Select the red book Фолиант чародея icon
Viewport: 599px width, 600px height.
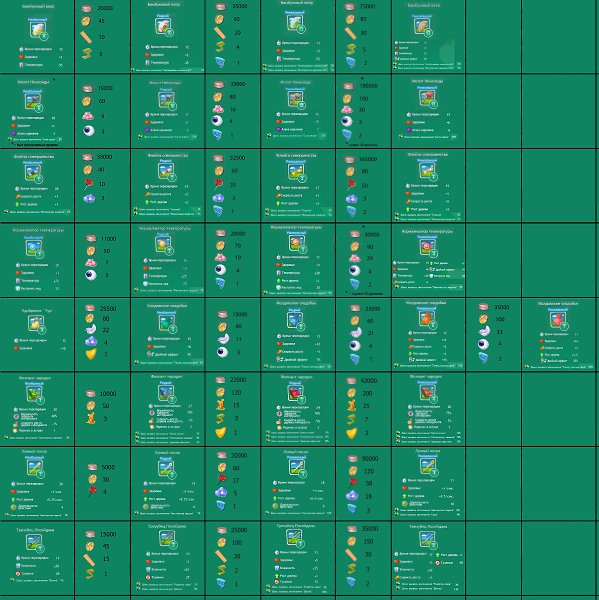tap(296, 393)
